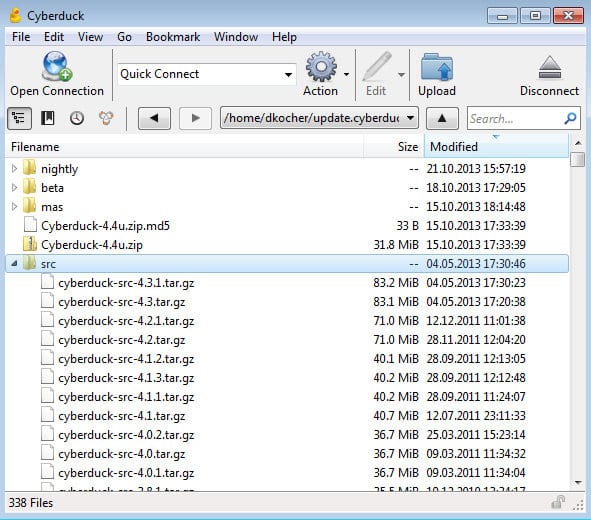Open the Edit dropdown arrow
591x520 pixels.
click(x=401, y=75)
